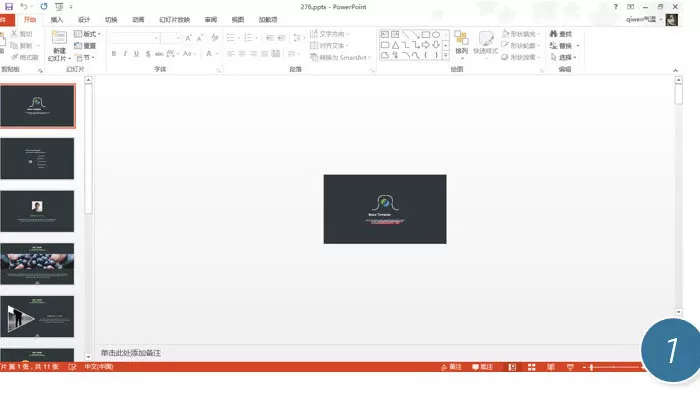
Task: Cut selection (剪切)
Action: pos(21,34)
